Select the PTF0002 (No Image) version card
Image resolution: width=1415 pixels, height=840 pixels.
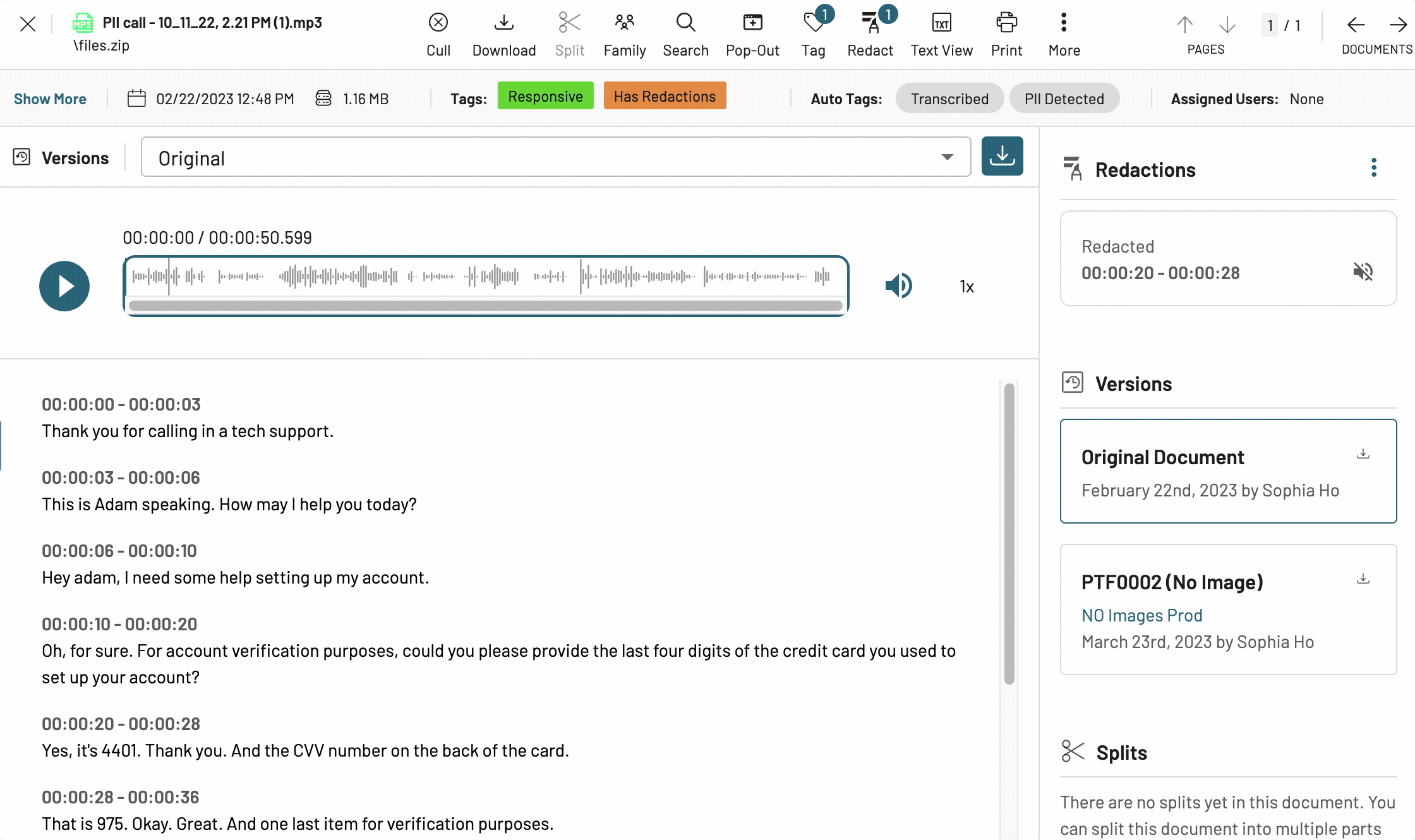pyautogui.click(x=1228, y=609)
